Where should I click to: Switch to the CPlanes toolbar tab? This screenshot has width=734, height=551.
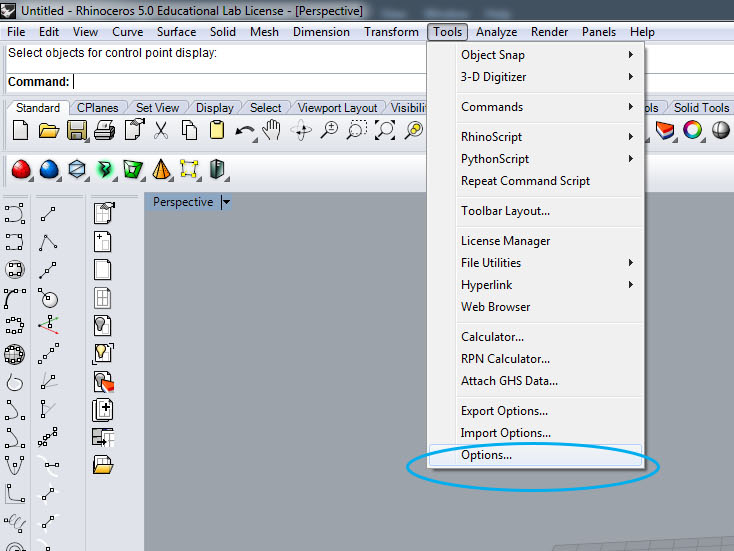point(97,108)
